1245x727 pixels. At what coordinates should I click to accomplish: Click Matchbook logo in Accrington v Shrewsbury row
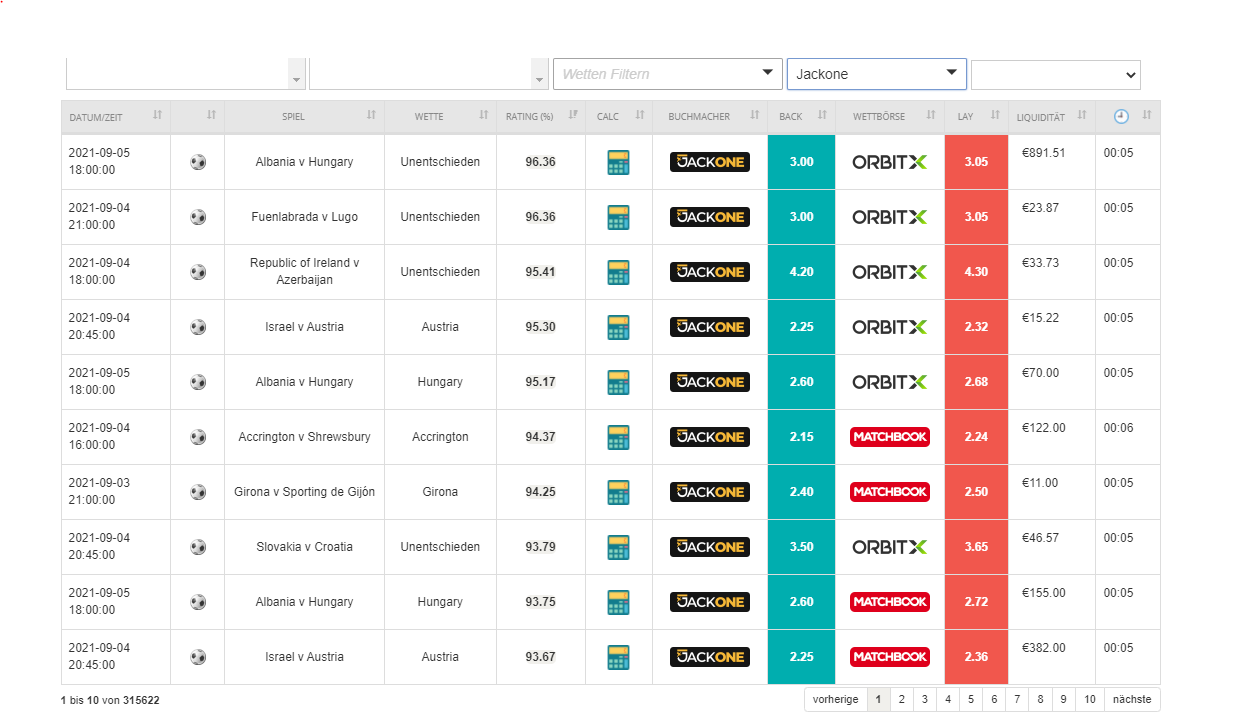pyautogui.click(x=890, y=437)
